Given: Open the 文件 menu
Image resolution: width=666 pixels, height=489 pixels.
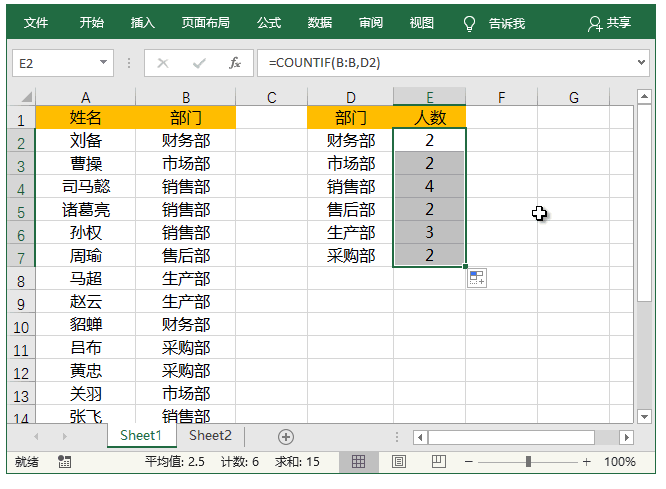Looking at the screenshot, I should point(36,23).
